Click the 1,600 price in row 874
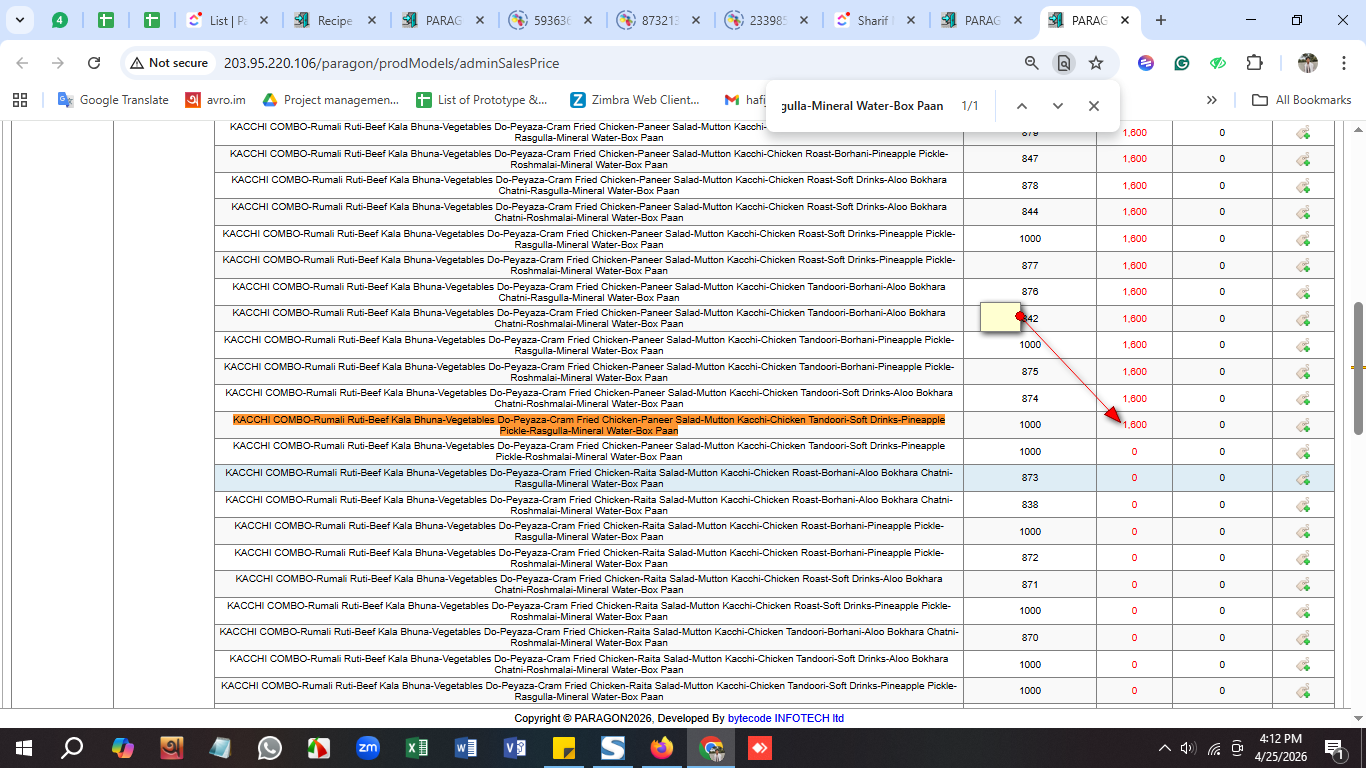Viewport: 1366px width, 768px height. (1134, 399)
